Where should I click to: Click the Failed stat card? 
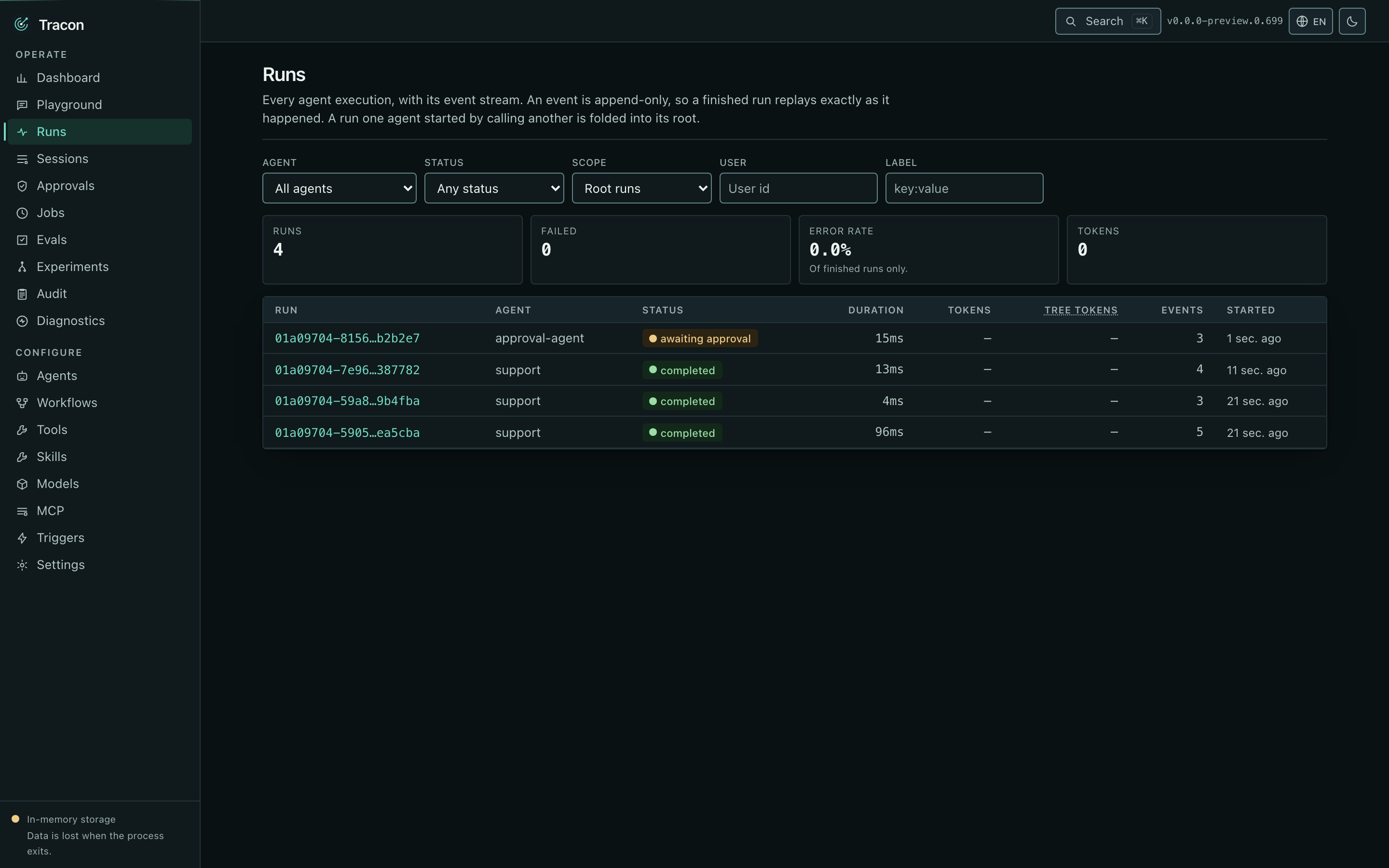pyautogui.click(x=660, y=250)
